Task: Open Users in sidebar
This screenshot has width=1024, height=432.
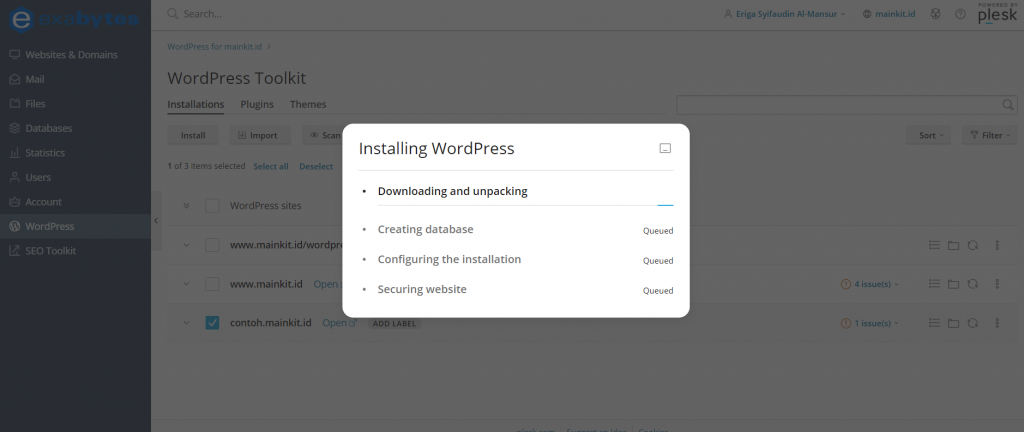Action: 75,177
